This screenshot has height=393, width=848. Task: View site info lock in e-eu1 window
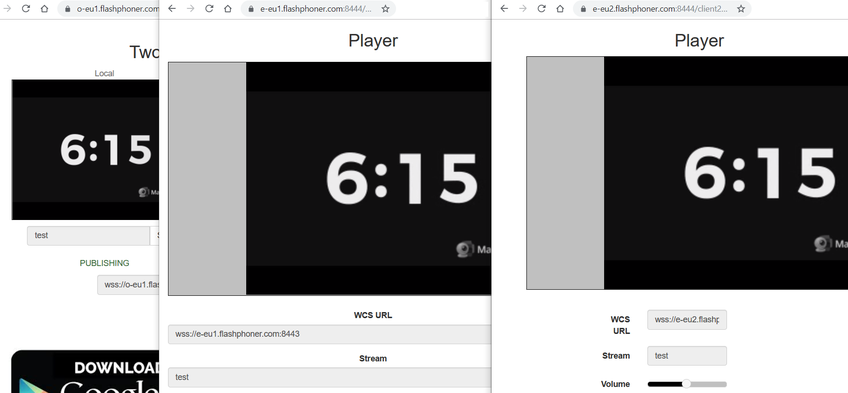pos(251,9)
